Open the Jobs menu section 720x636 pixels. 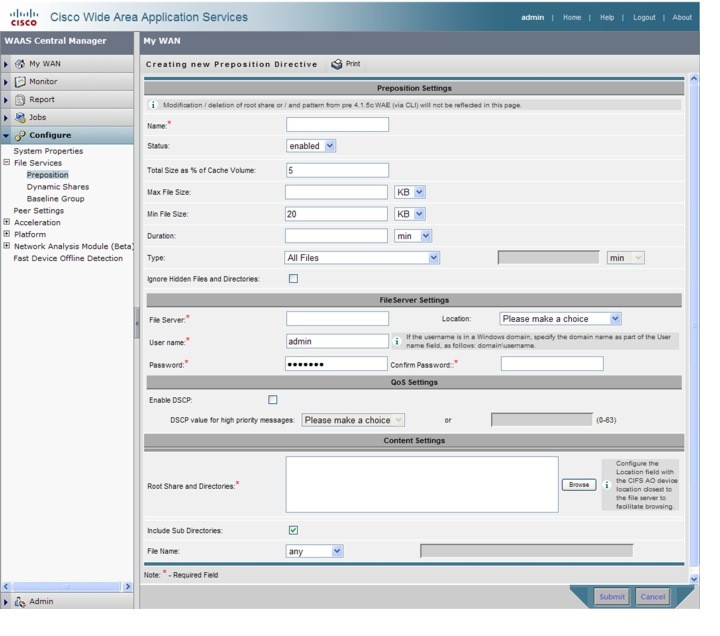tap(67, 118)
